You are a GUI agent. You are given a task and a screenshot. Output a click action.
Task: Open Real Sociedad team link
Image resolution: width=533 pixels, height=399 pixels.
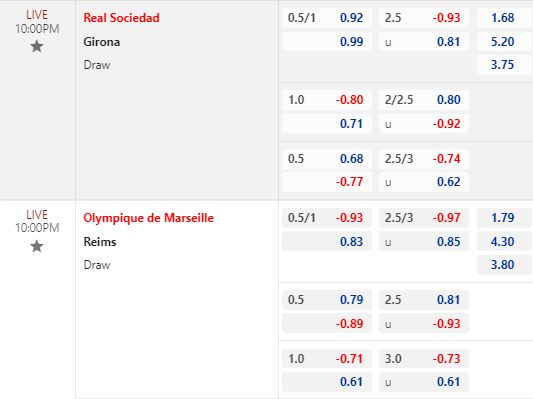[x=121, y=18]
